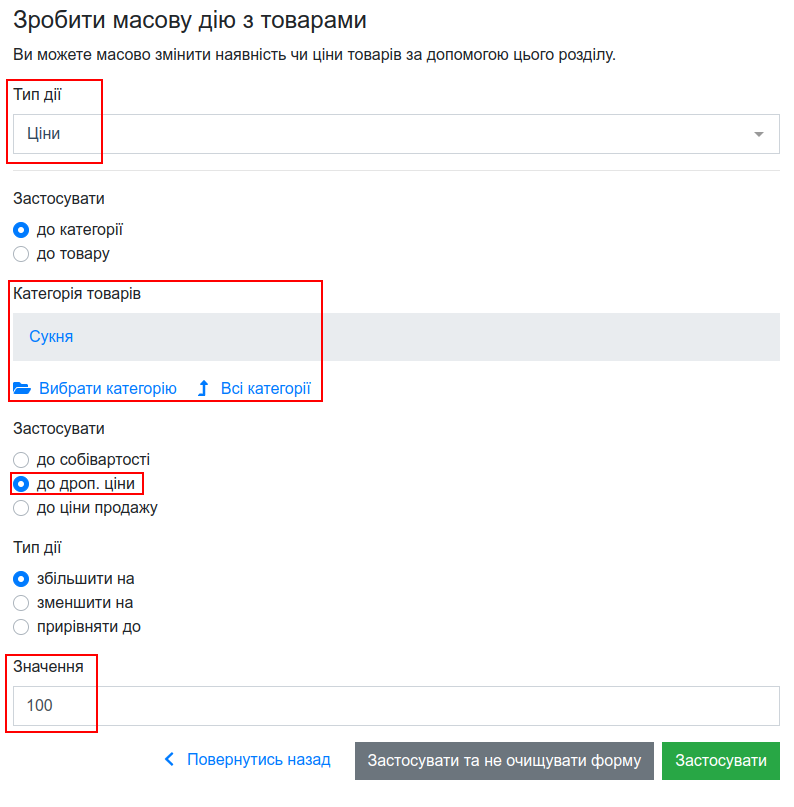Select the збільшити на radio button
Viewport: 794px width, 807px height.
pyautogui.click(x=21, y=579)
